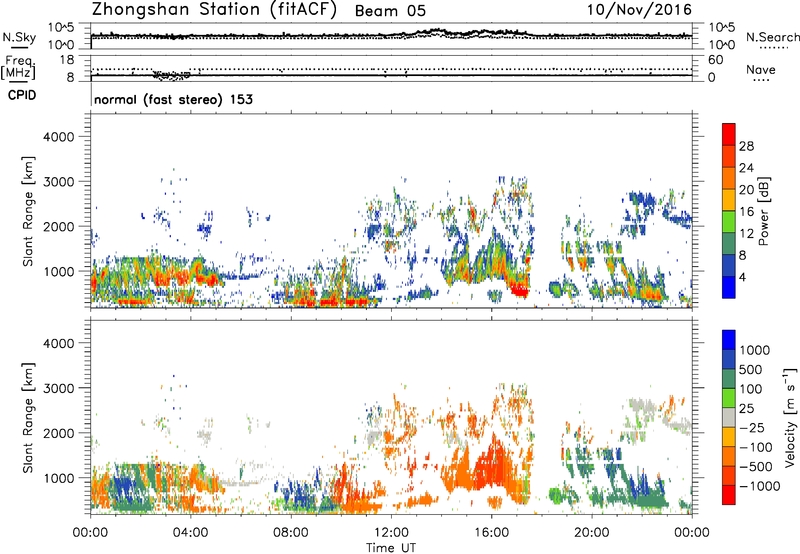Click the 100 label on velocity colorbar
The height and width of the screenshot is (554, 800).
click(x=751, y=389)
